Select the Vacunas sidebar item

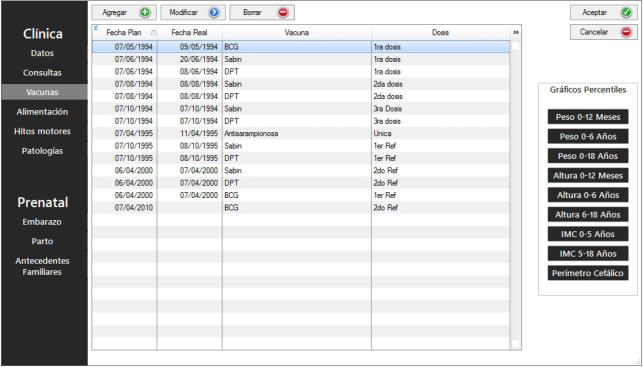(x=44, y=92)
